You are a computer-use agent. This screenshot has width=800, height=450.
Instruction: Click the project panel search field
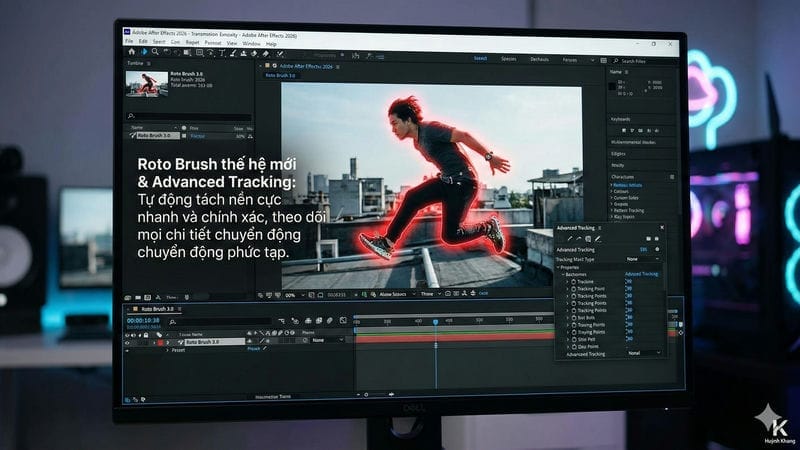click(189, 116)
